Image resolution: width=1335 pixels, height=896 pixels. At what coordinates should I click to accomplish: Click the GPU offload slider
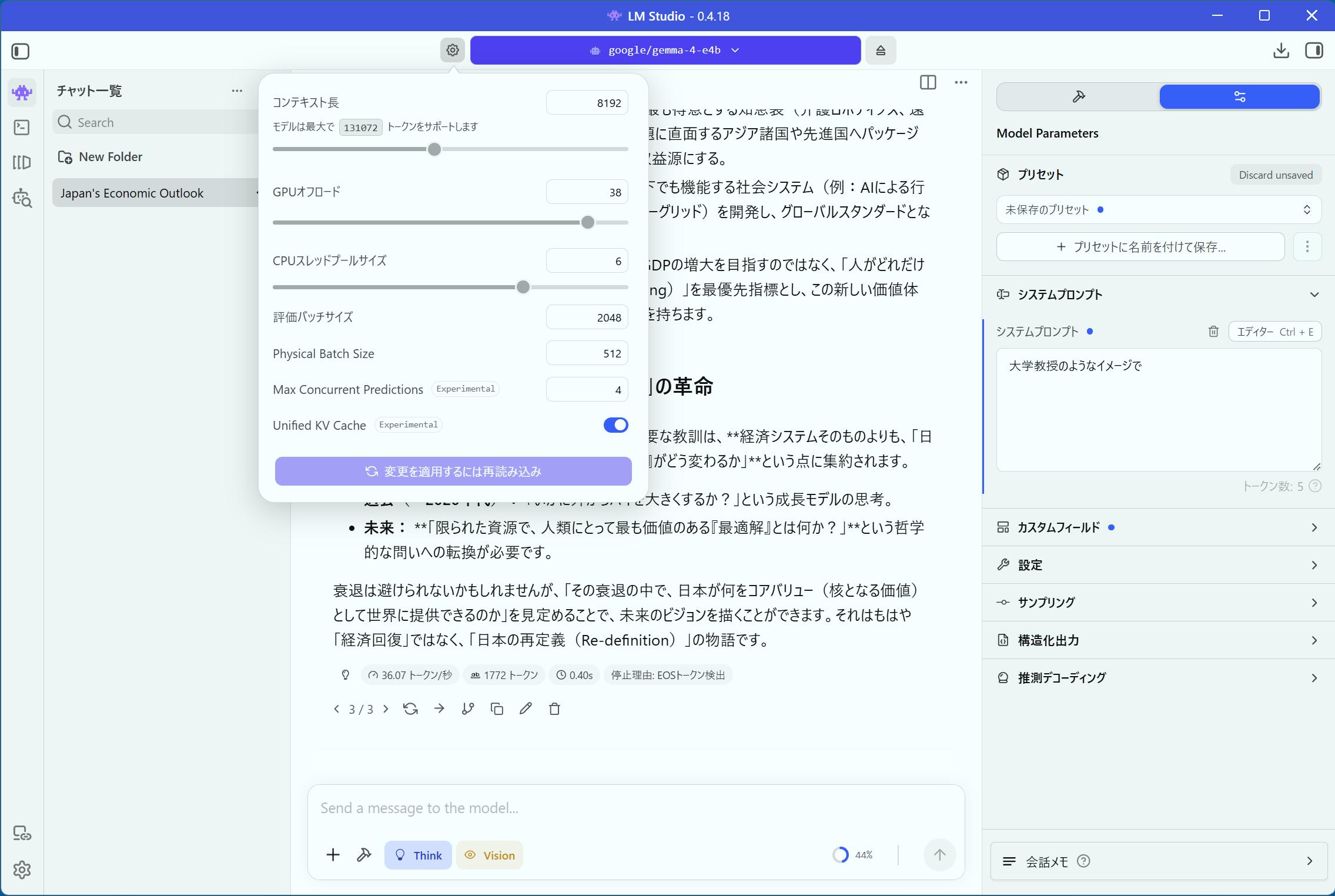(450, 222)
